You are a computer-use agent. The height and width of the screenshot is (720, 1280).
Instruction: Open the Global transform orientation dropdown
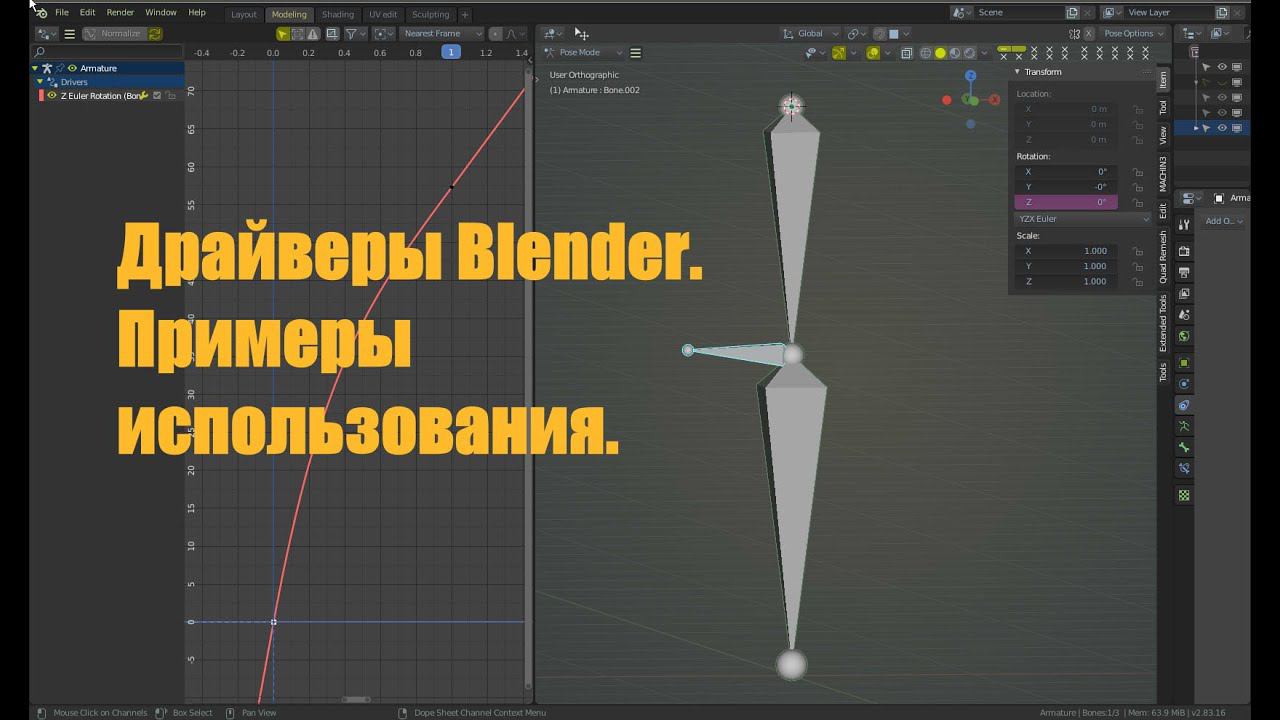tap(810, 33)
